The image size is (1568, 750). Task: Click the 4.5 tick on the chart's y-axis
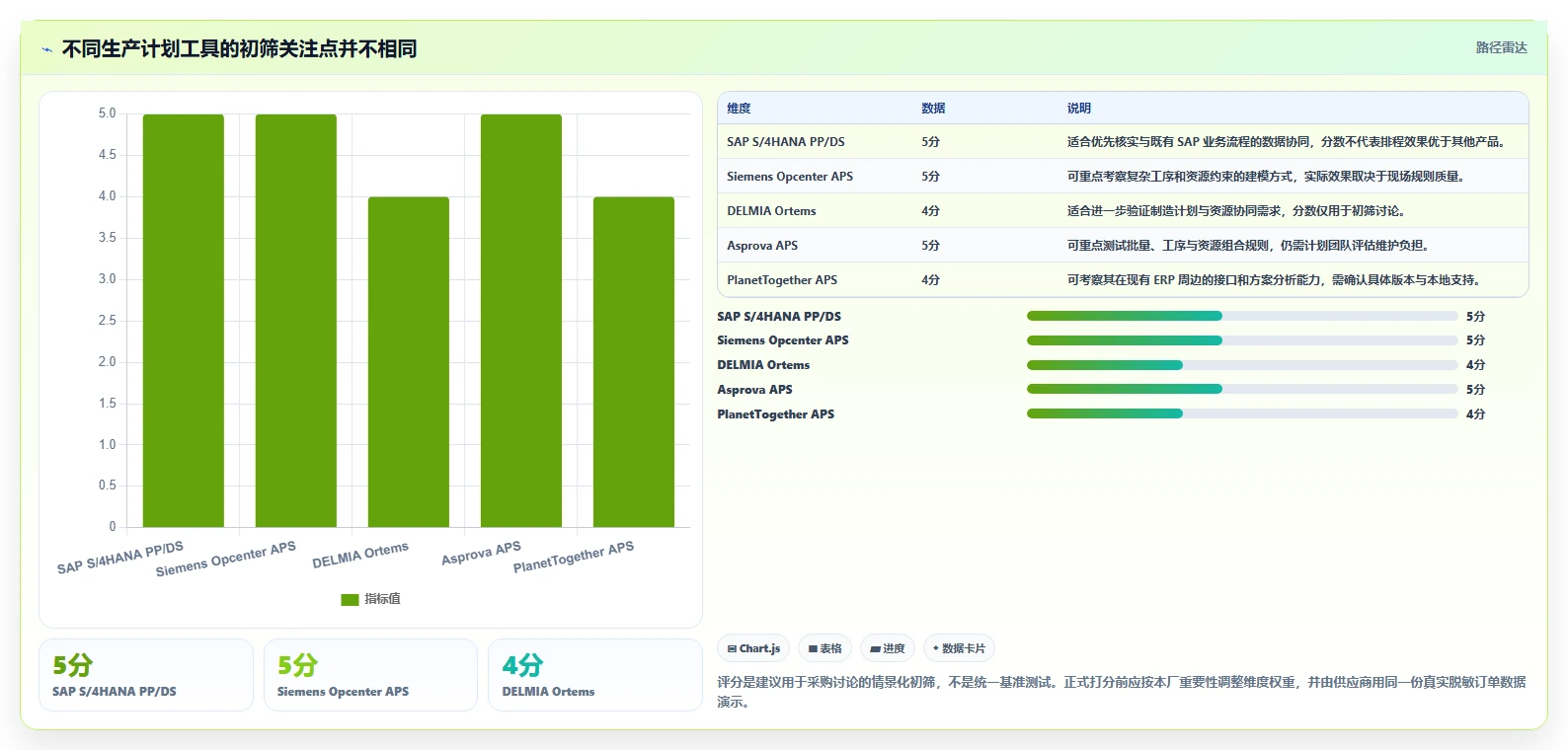[107, 155]
